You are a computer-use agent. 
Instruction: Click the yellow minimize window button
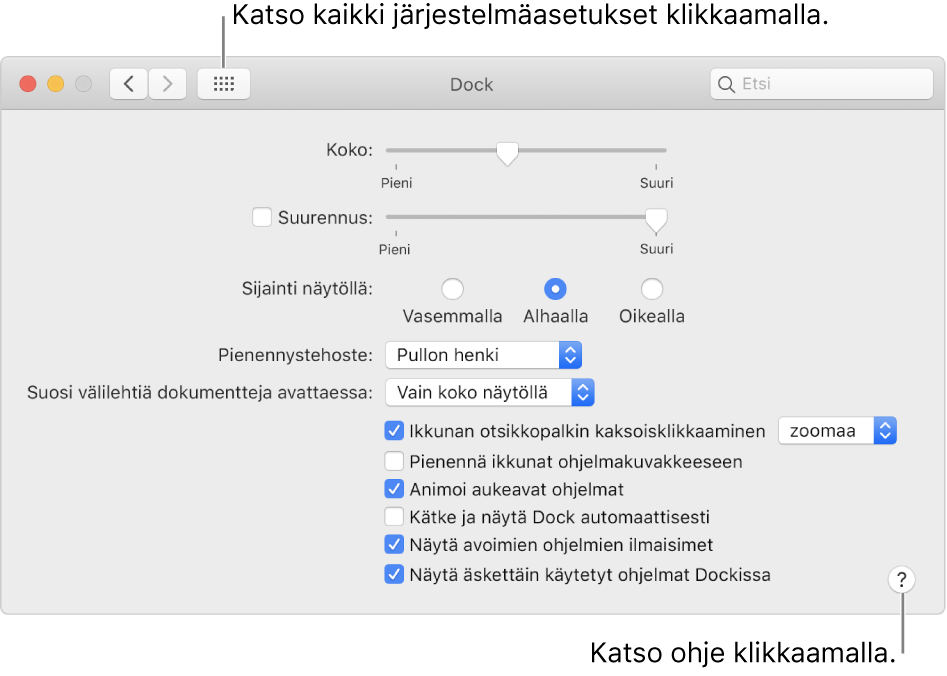(56, 84)
